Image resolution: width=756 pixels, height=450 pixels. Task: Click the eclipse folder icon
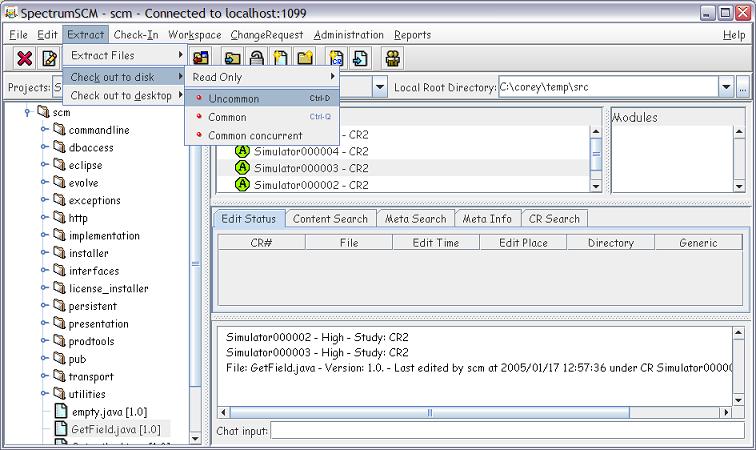point(59,164)
